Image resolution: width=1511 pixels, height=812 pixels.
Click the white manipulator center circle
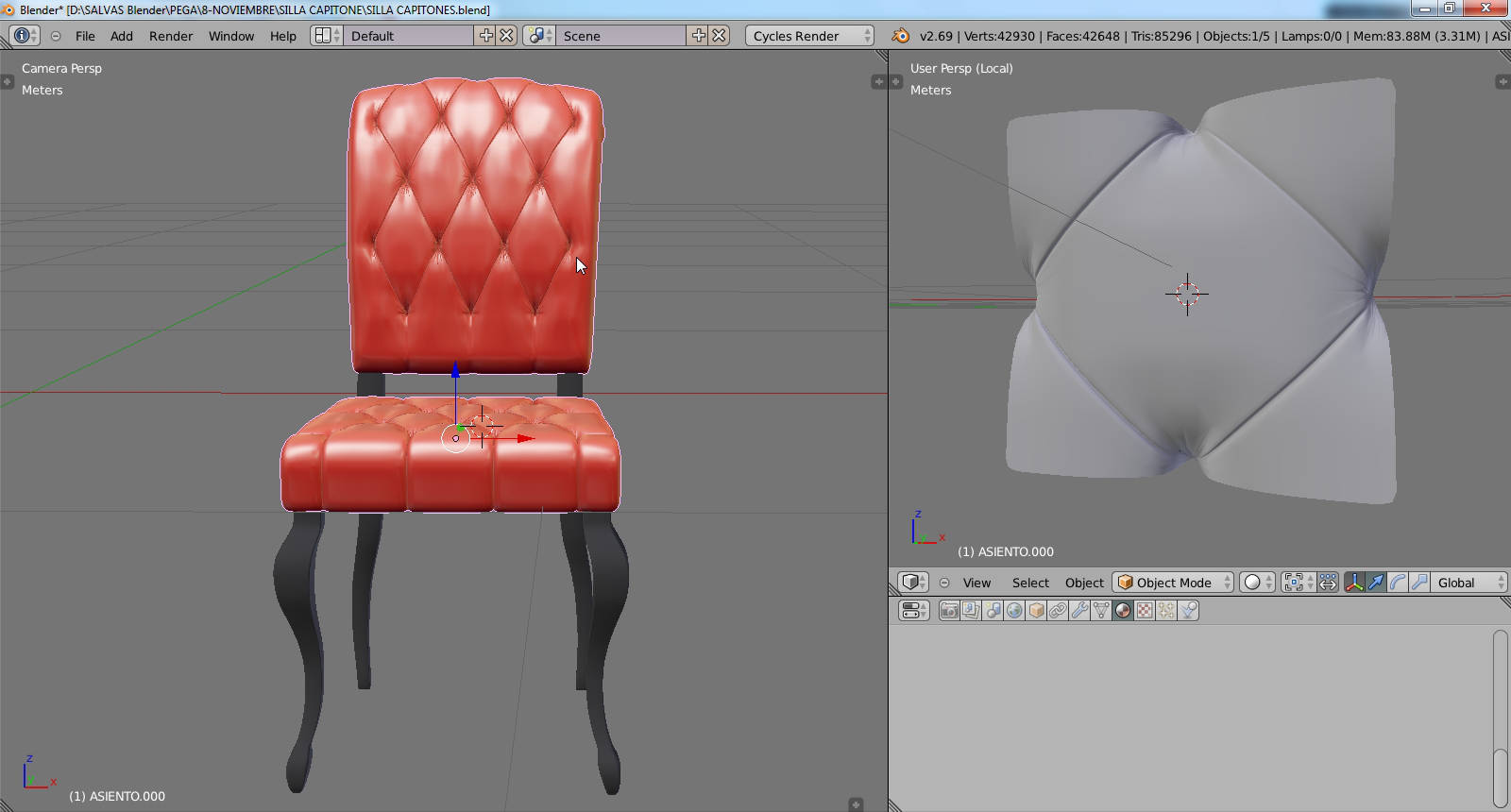click(456, 438)
